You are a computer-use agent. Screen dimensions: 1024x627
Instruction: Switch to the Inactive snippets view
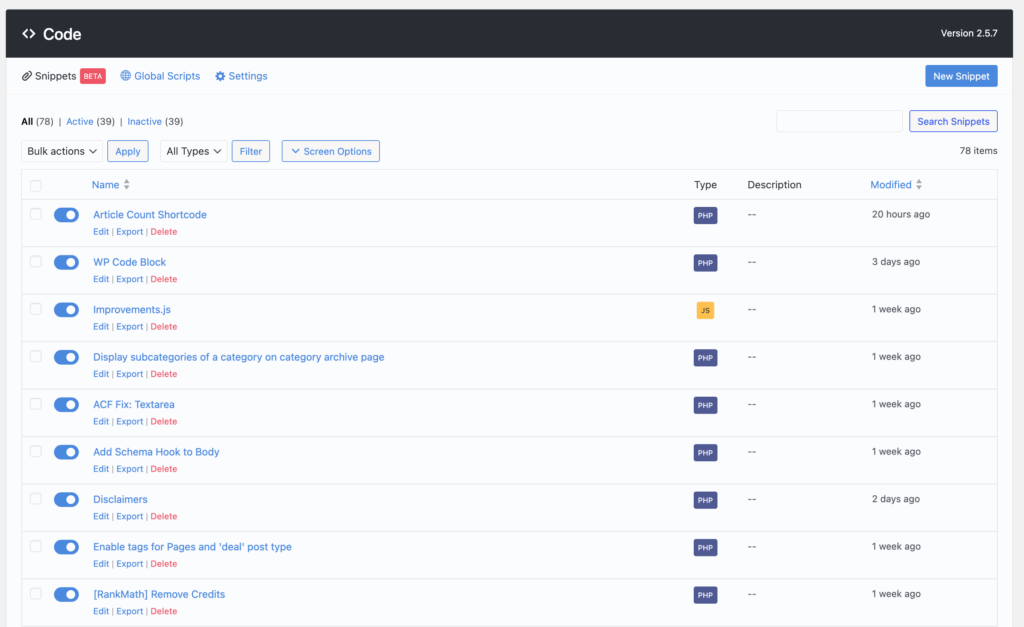(x=144, y=122)
